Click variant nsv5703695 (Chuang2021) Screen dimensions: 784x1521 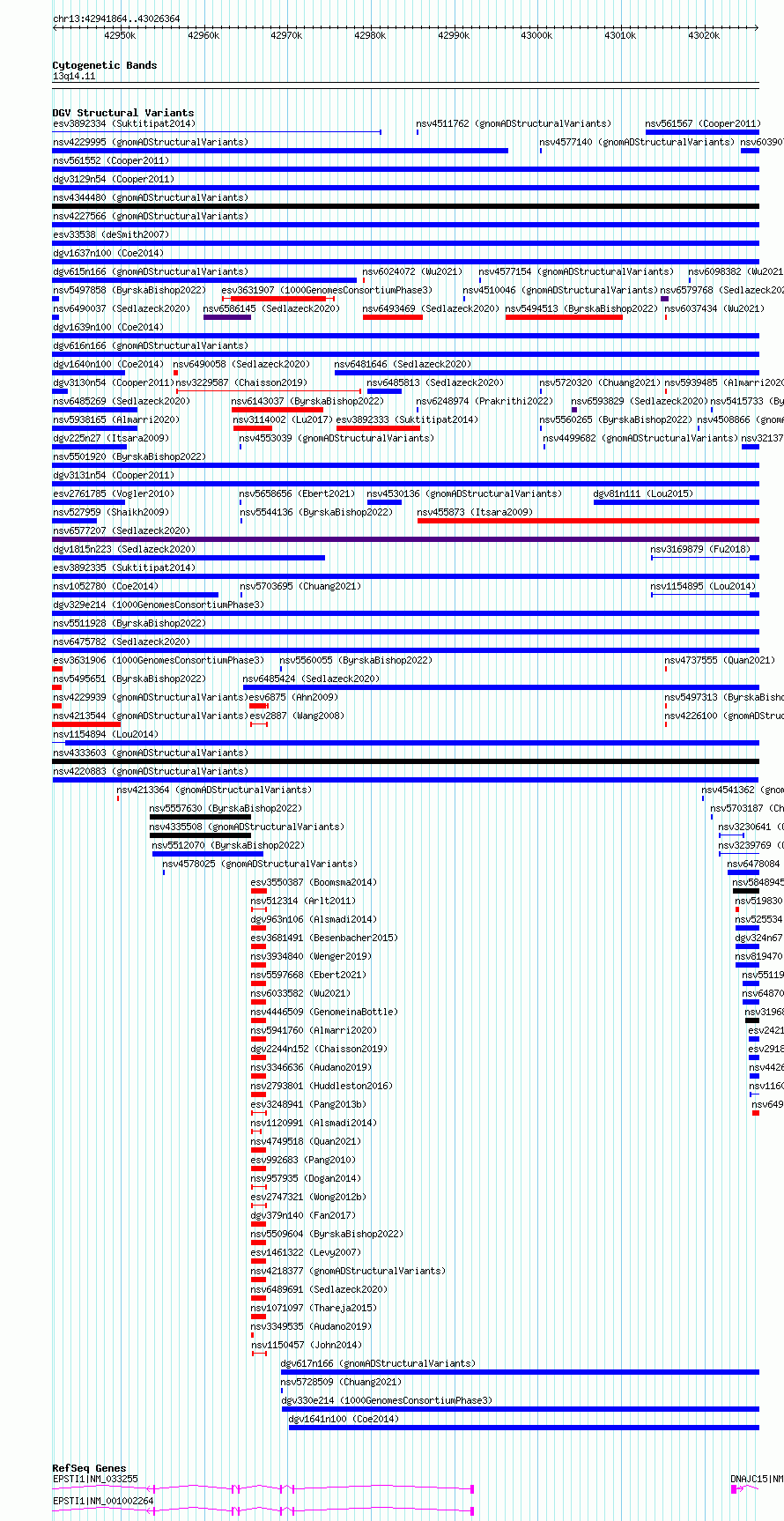point(300,587)
